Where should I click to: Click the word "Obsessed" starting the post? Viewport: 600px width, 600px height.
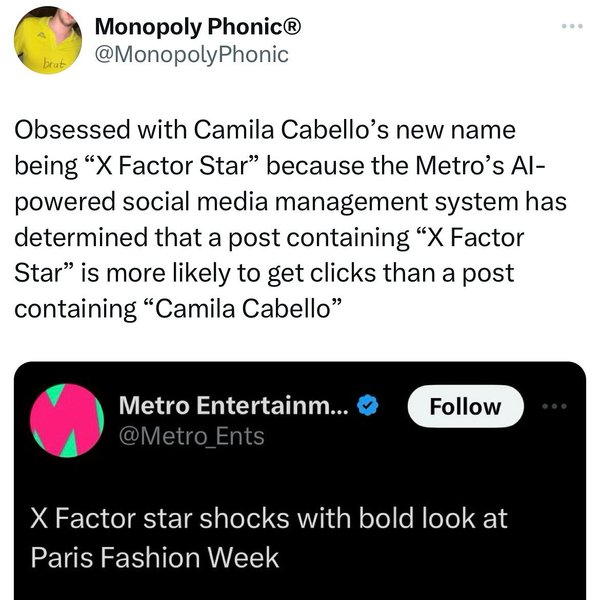(x=70, y=132)
